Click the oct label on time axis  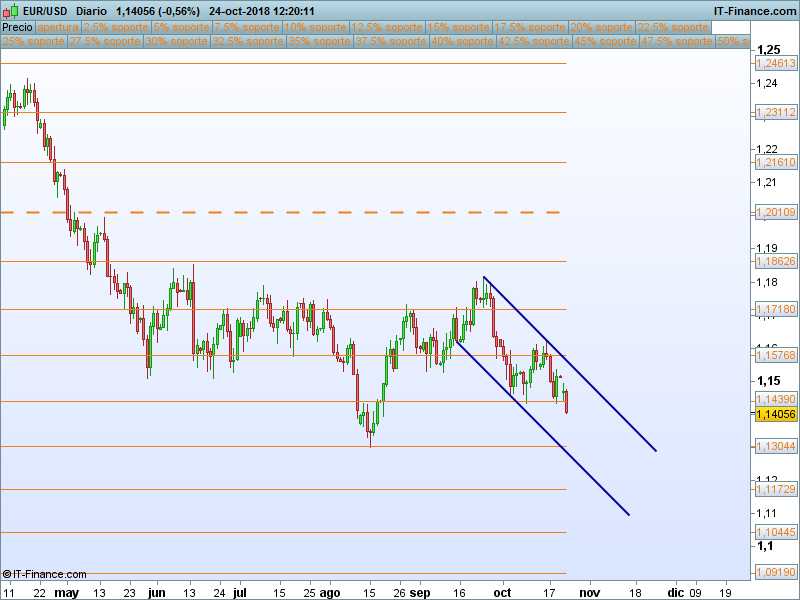(503, 593)
